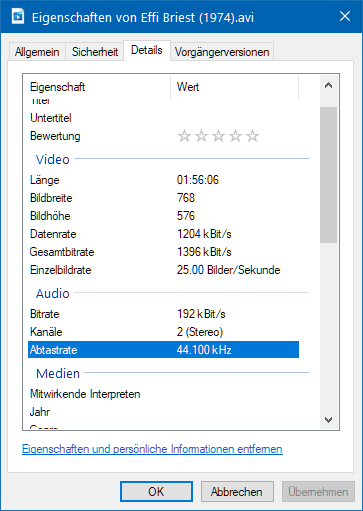Click the Bildhöhe value 576

(186, 216)
